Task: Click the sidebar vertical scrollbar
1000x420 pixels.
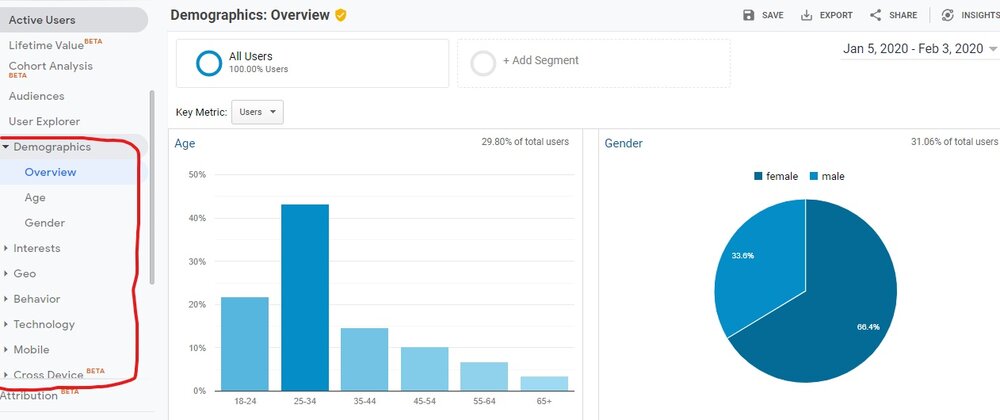Action: coord(152,187)
